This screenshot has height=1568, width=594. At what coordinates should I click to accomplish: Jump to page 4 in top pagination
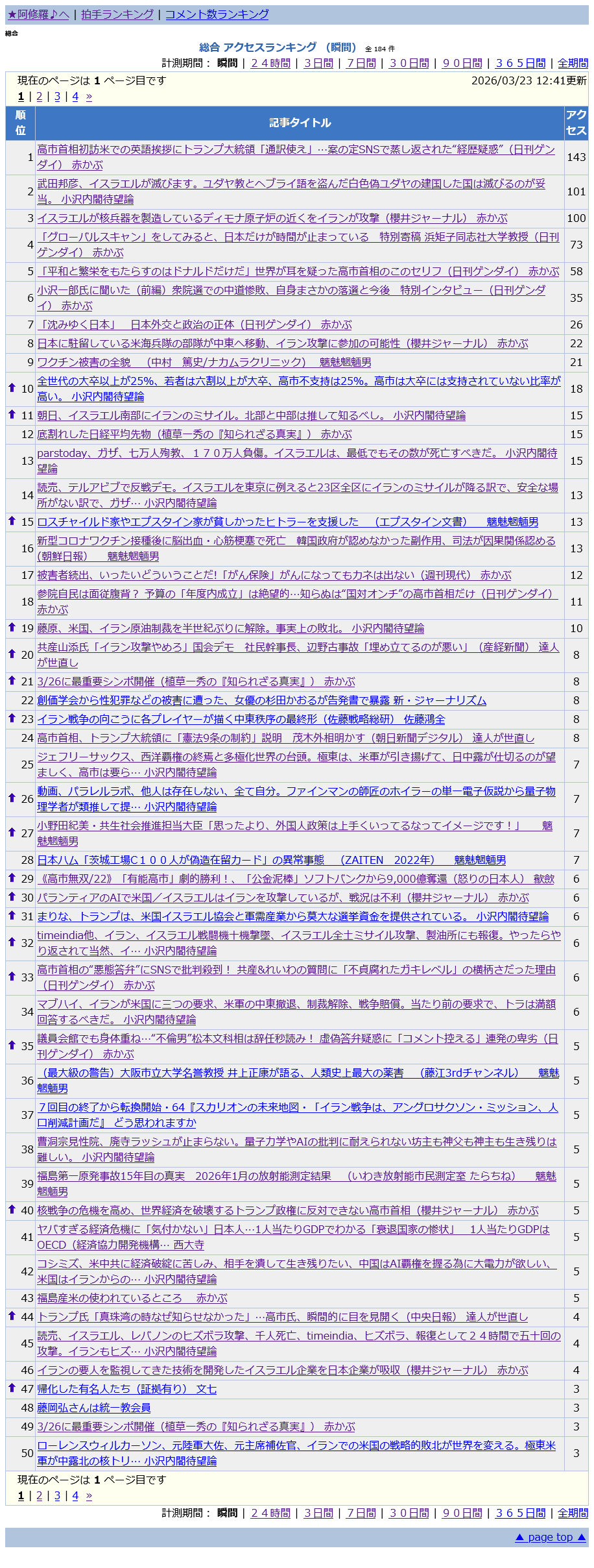75,97
